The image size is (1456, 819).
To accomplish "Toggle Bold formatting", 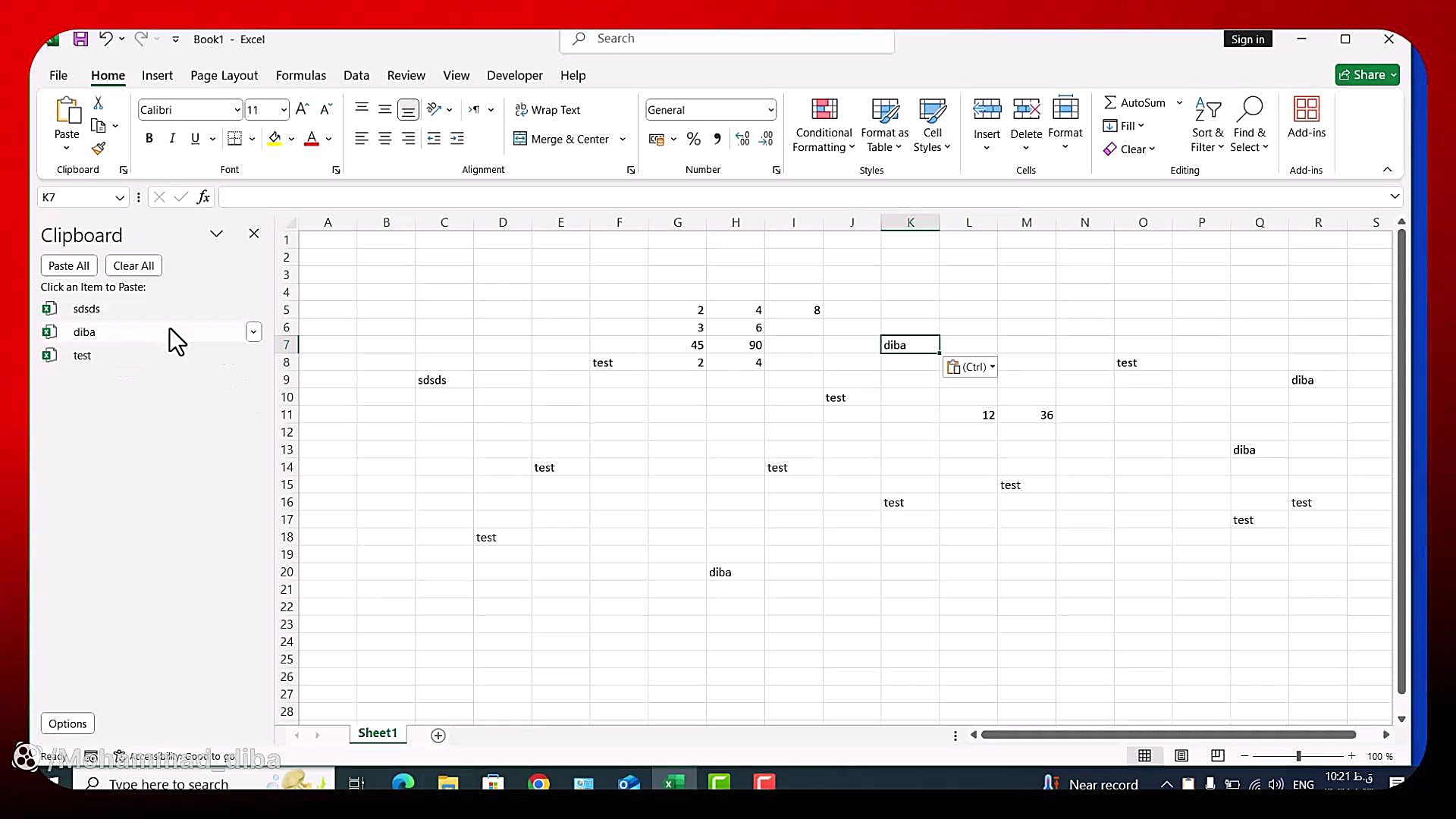I will click(x=149, y=139).
